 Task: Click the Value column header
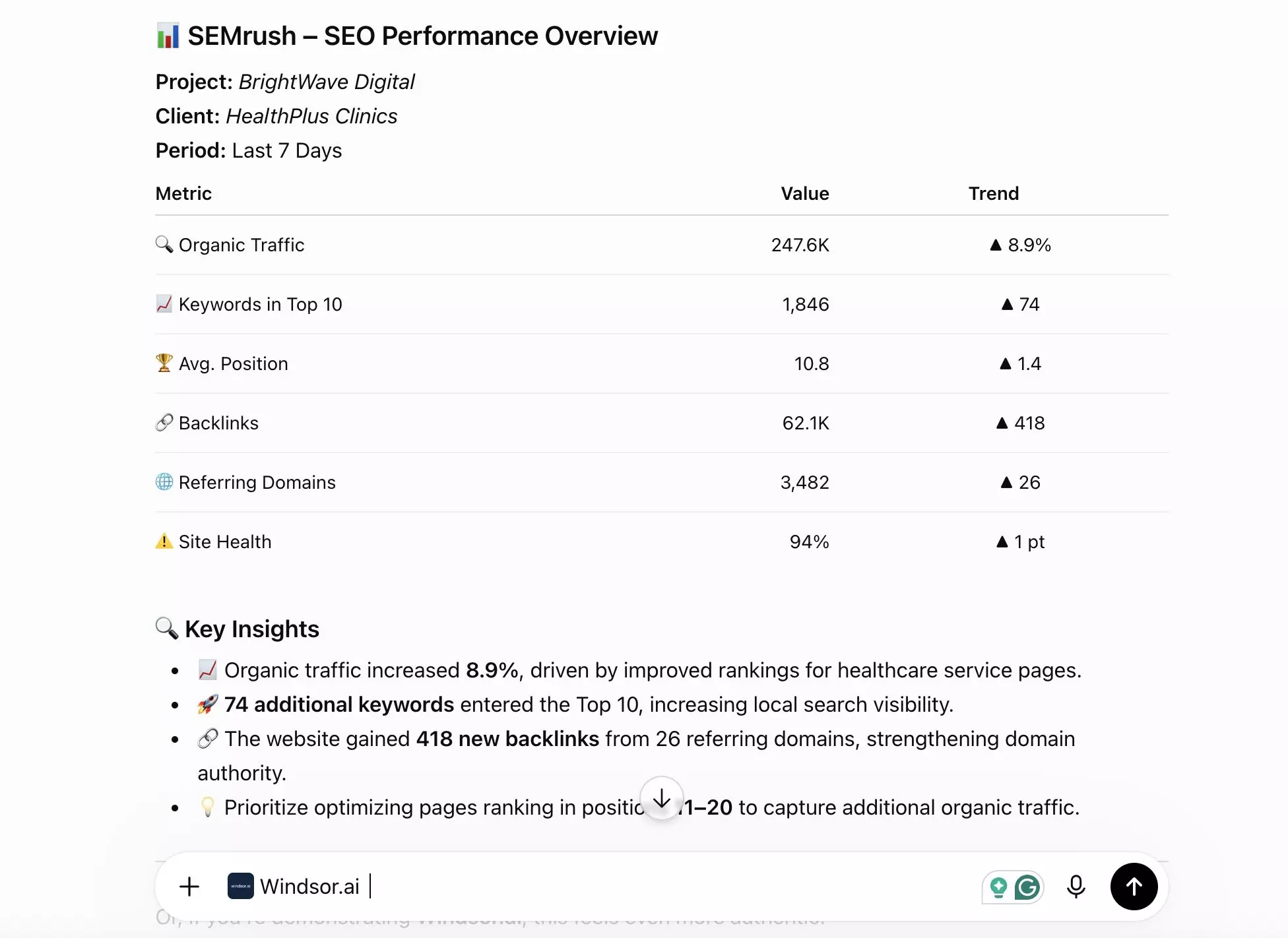[805, 193]
